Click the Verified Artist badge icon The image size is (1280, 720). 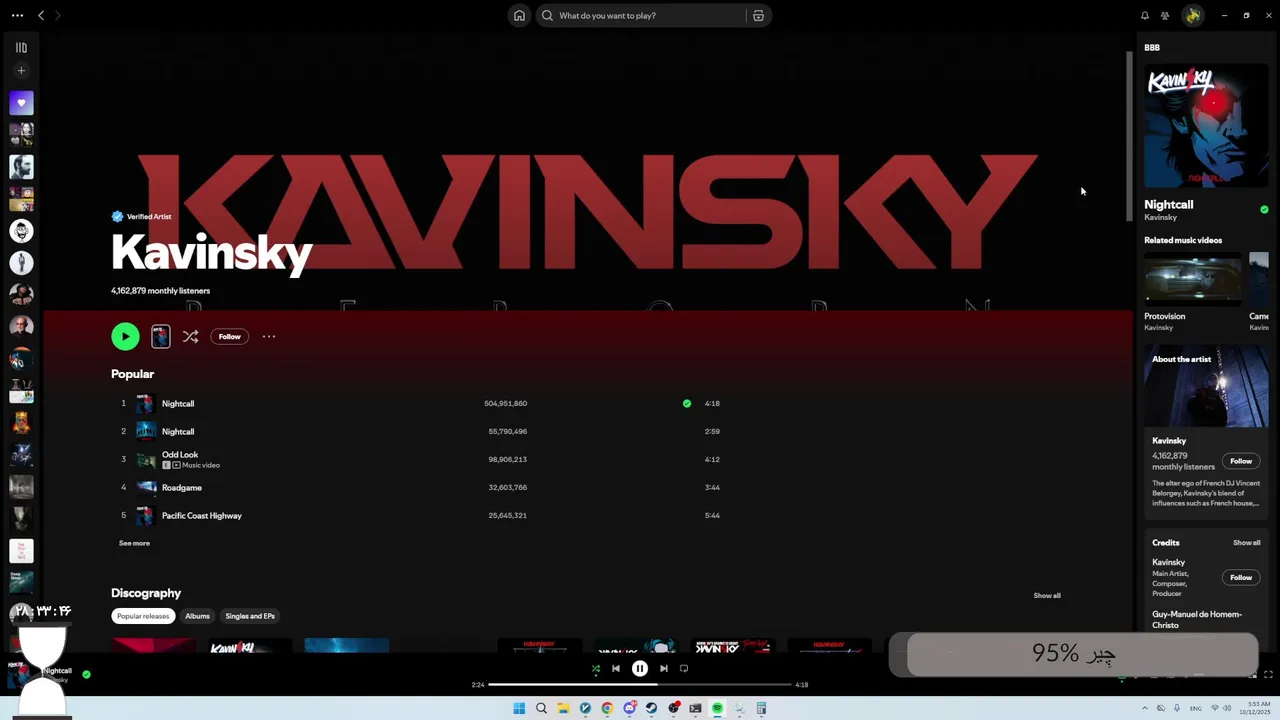click(117, 216)
